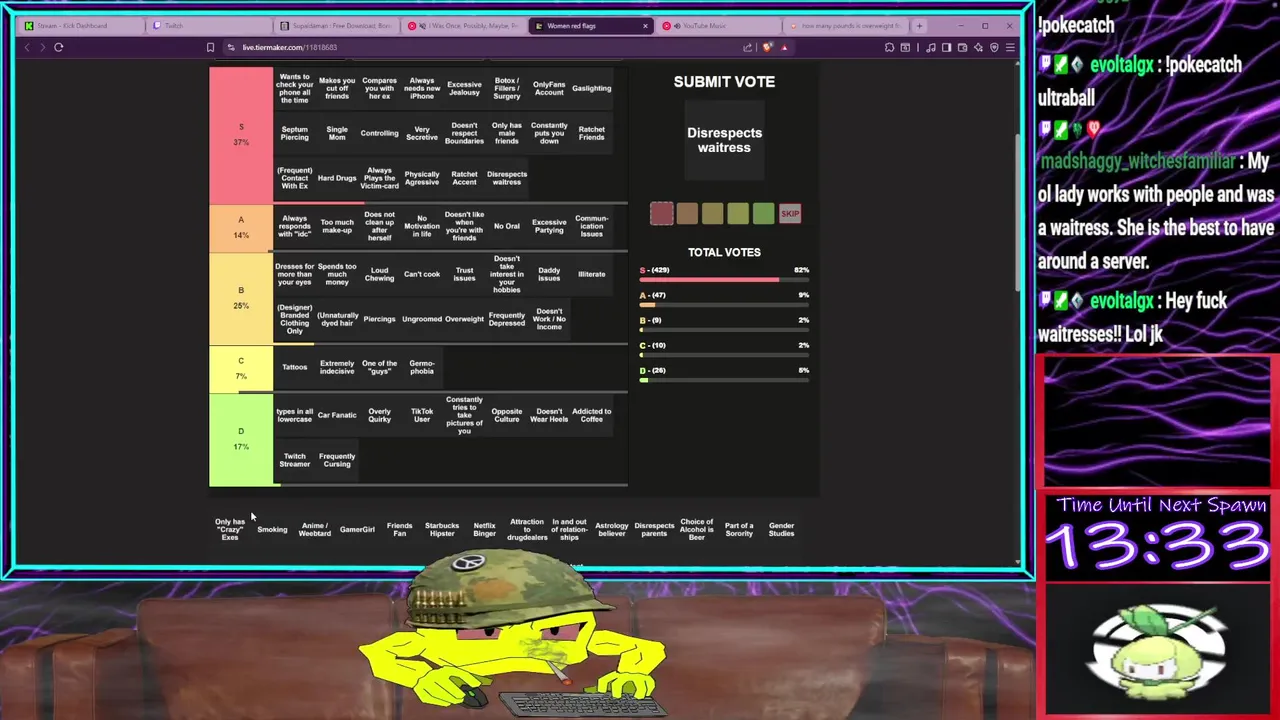Select the 'Illiterate' tier item
Screen dimensions: 1280x720
pyautogui.click(x=592, y=274)
